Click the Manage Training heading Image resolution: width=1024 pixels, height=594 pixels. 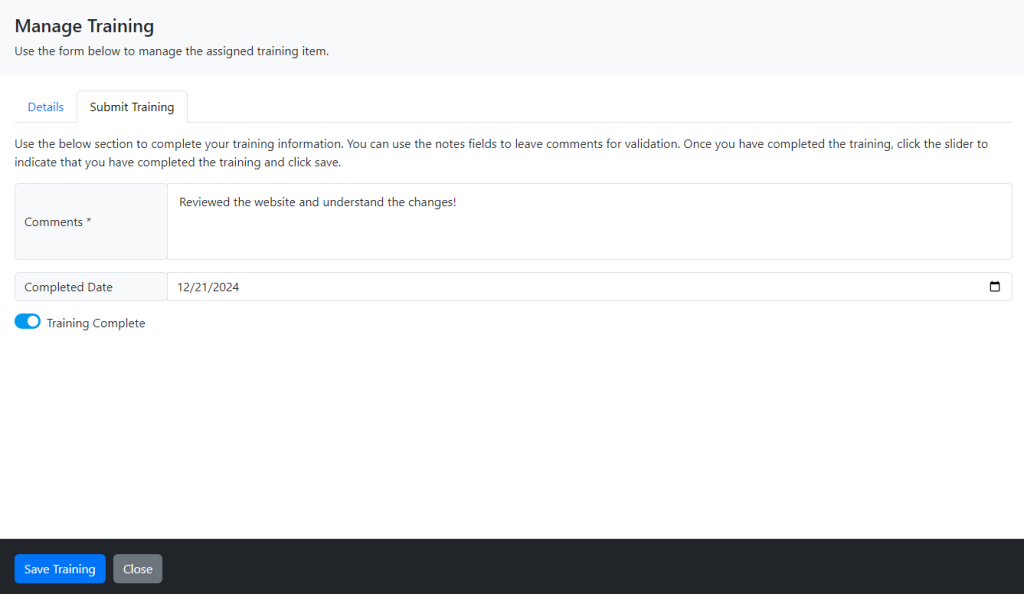pyautogui.click(x=84, y=26)
